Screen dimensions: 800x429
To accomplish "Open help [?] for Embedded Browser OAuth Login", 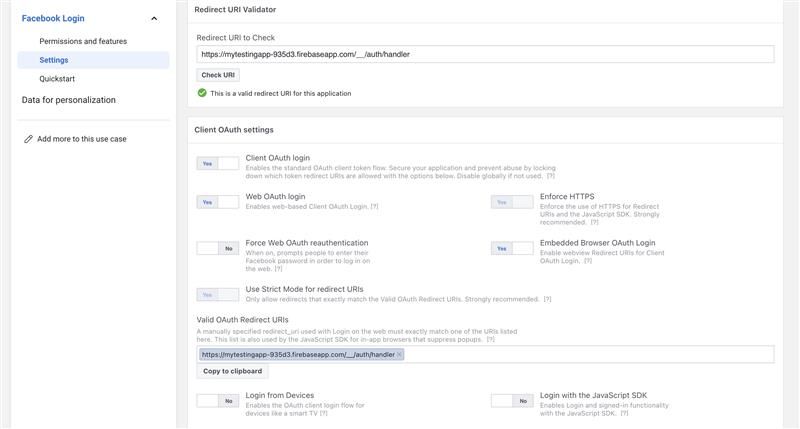I will pyautogui.click(x=588, y=261).
